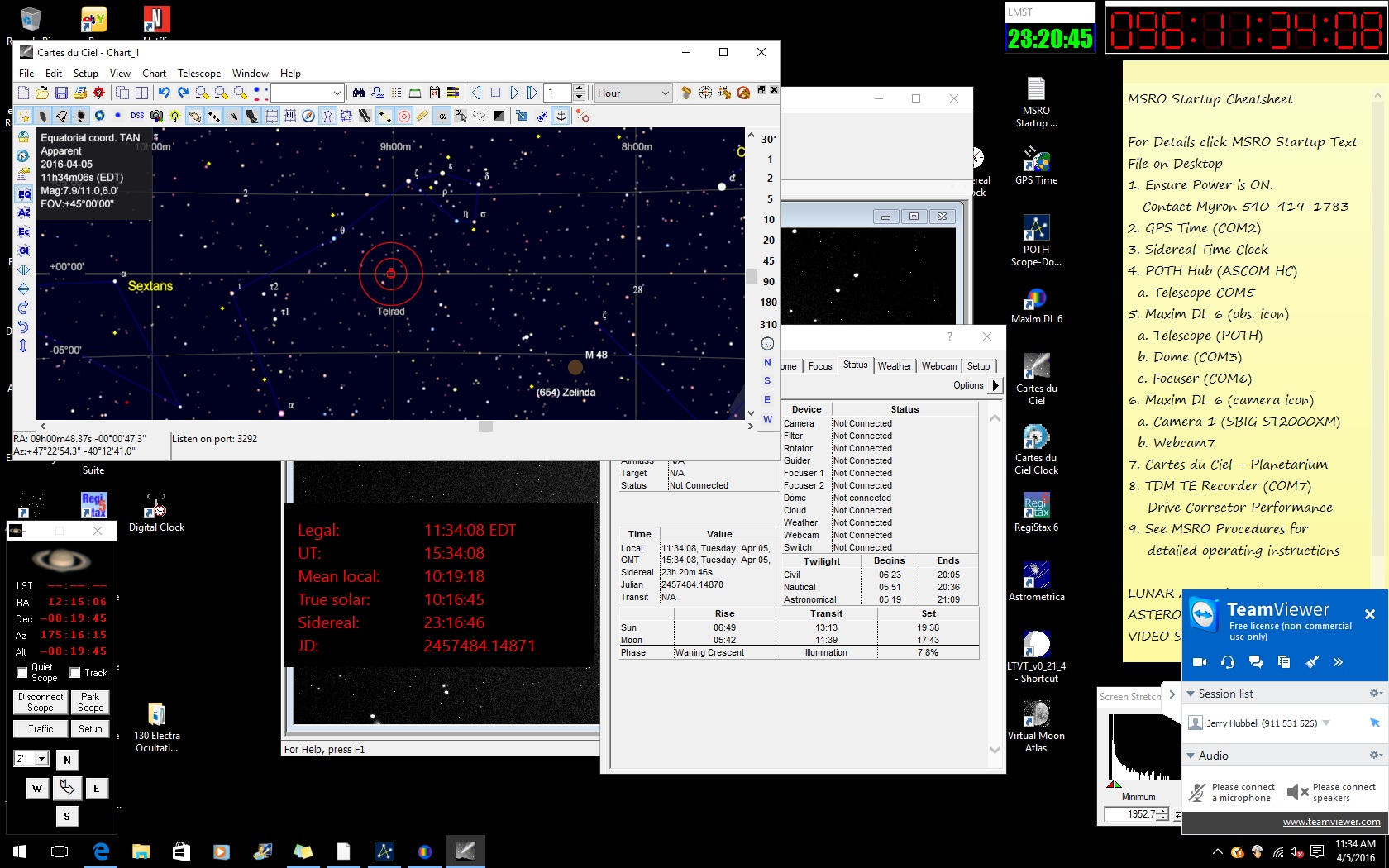Click the target crosshair icon in the chart toolbar
The width and height of the screenshot is (1389, 868).
click(705, 93)
